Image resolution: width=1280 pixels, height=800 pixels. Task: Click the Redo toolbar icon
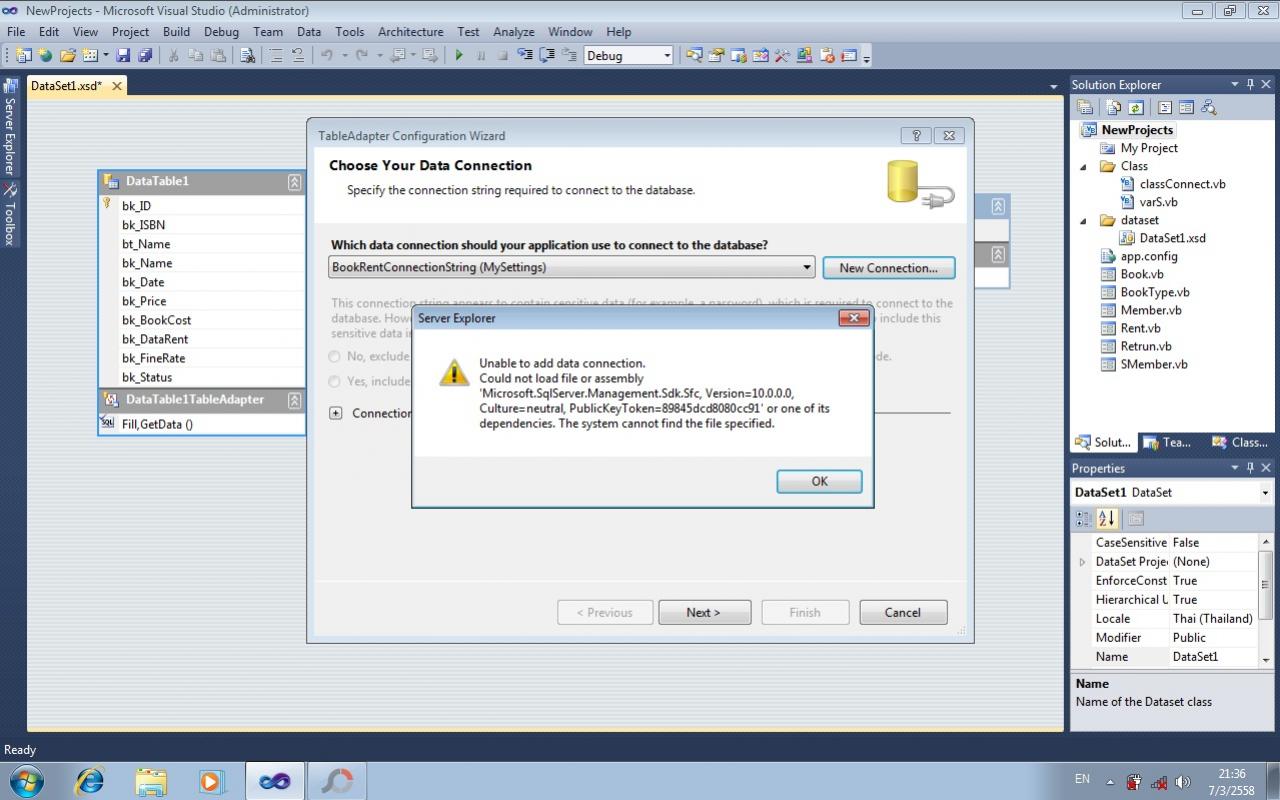[x=362, y=56]
